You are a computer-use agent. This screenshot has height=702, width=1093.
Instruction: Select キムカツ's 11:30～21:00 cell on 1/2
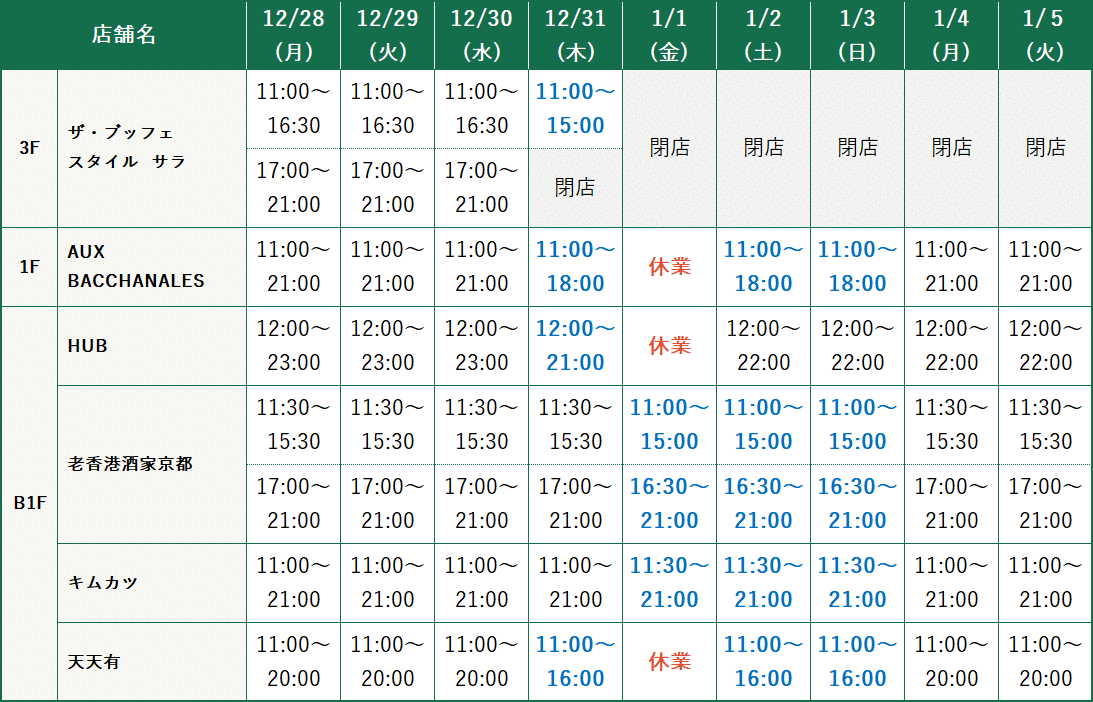(x=763, y=583)
